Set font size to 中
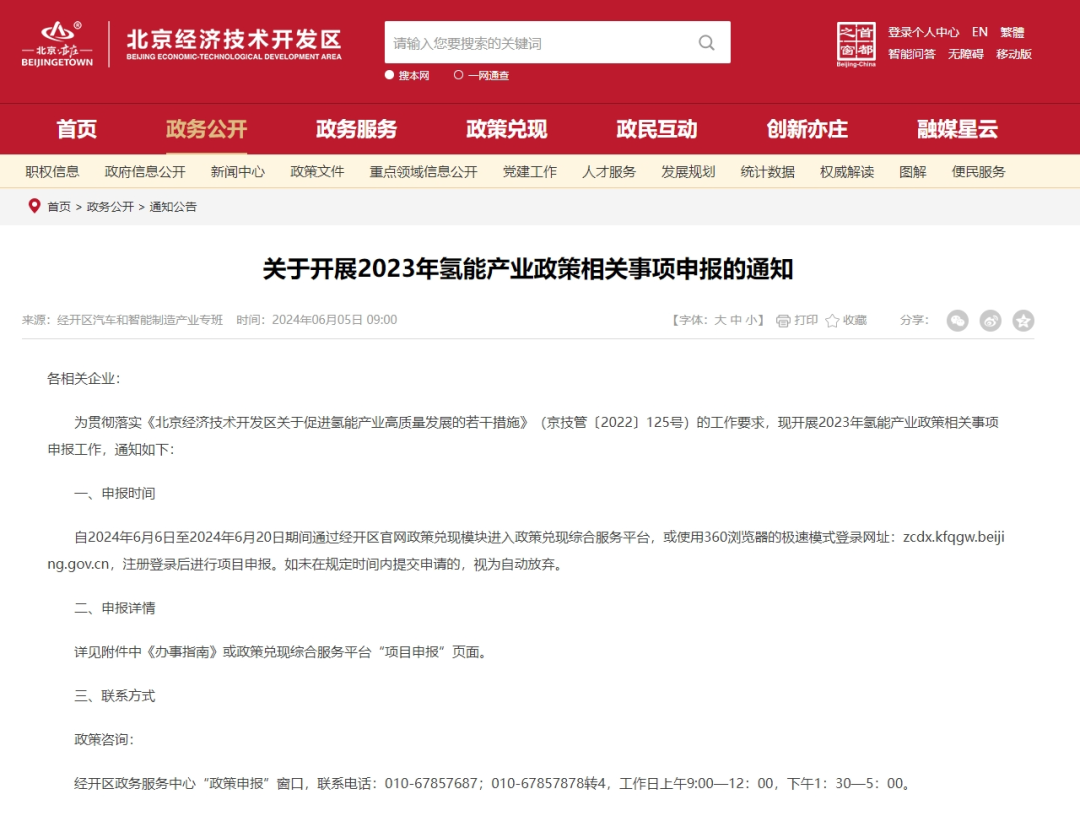 point(736,320)
